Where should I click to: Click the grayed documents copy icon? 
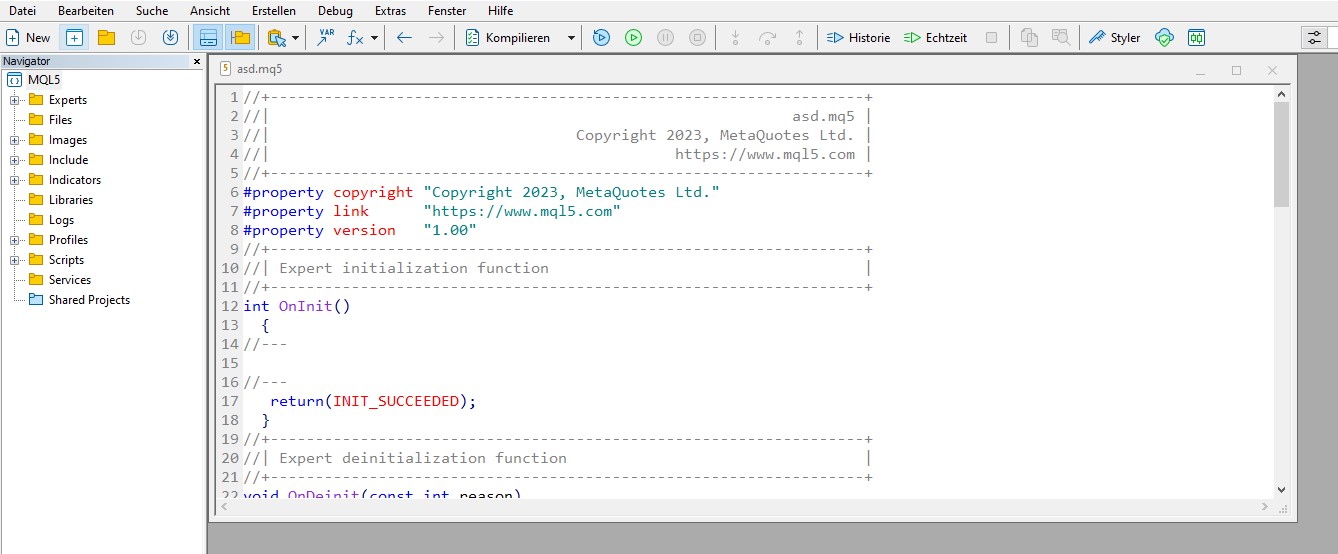pyautogui.click(x=1029, y=37)
